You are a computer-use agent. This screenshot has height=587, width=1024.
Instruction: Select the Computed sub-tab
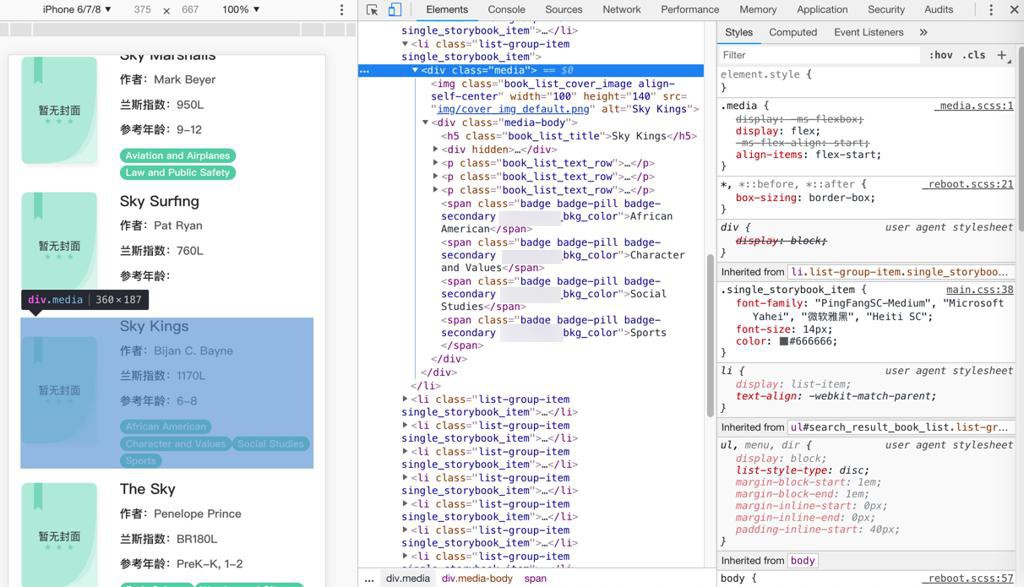click(793, 32)
